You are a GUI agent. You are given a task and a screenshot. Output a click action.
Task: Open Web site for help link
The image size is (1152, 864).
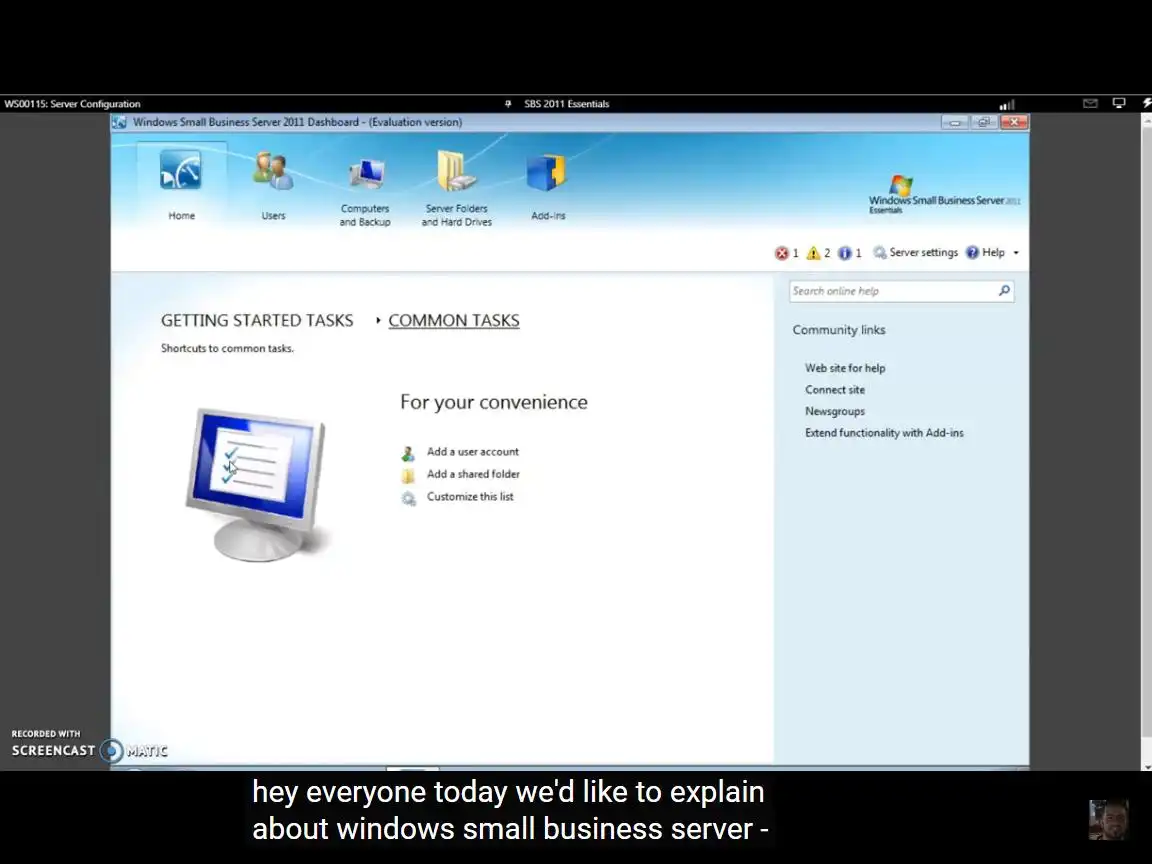[x=845, y=368]
